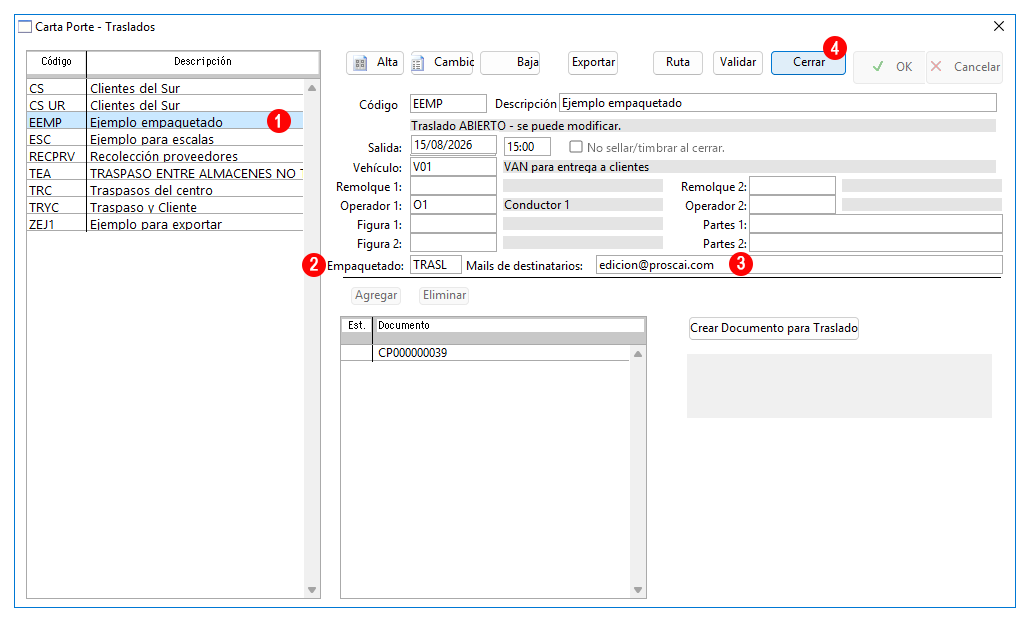Select the EEMP Ejemplo empaquetado row
This screenshot has width=1032, height=619.
tap(165, 122)
